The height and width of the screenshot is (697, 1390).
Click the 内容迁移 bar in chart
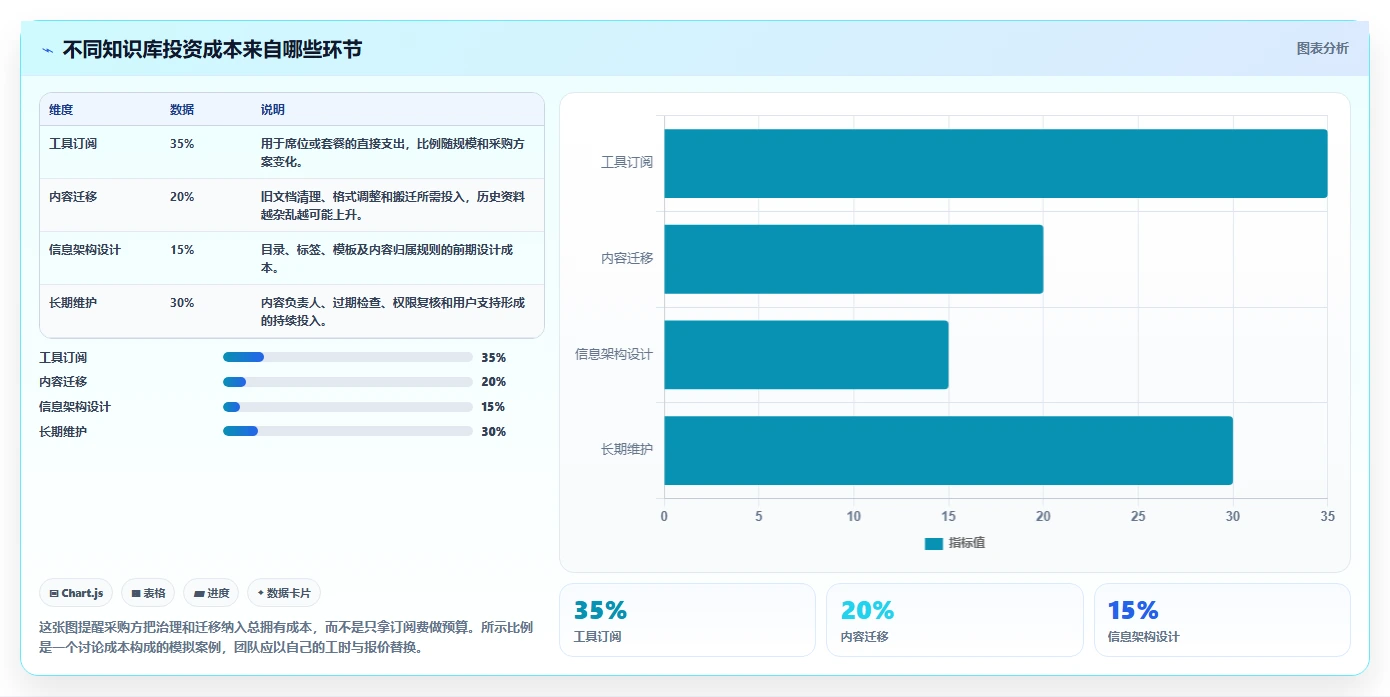tap(853, 259)
